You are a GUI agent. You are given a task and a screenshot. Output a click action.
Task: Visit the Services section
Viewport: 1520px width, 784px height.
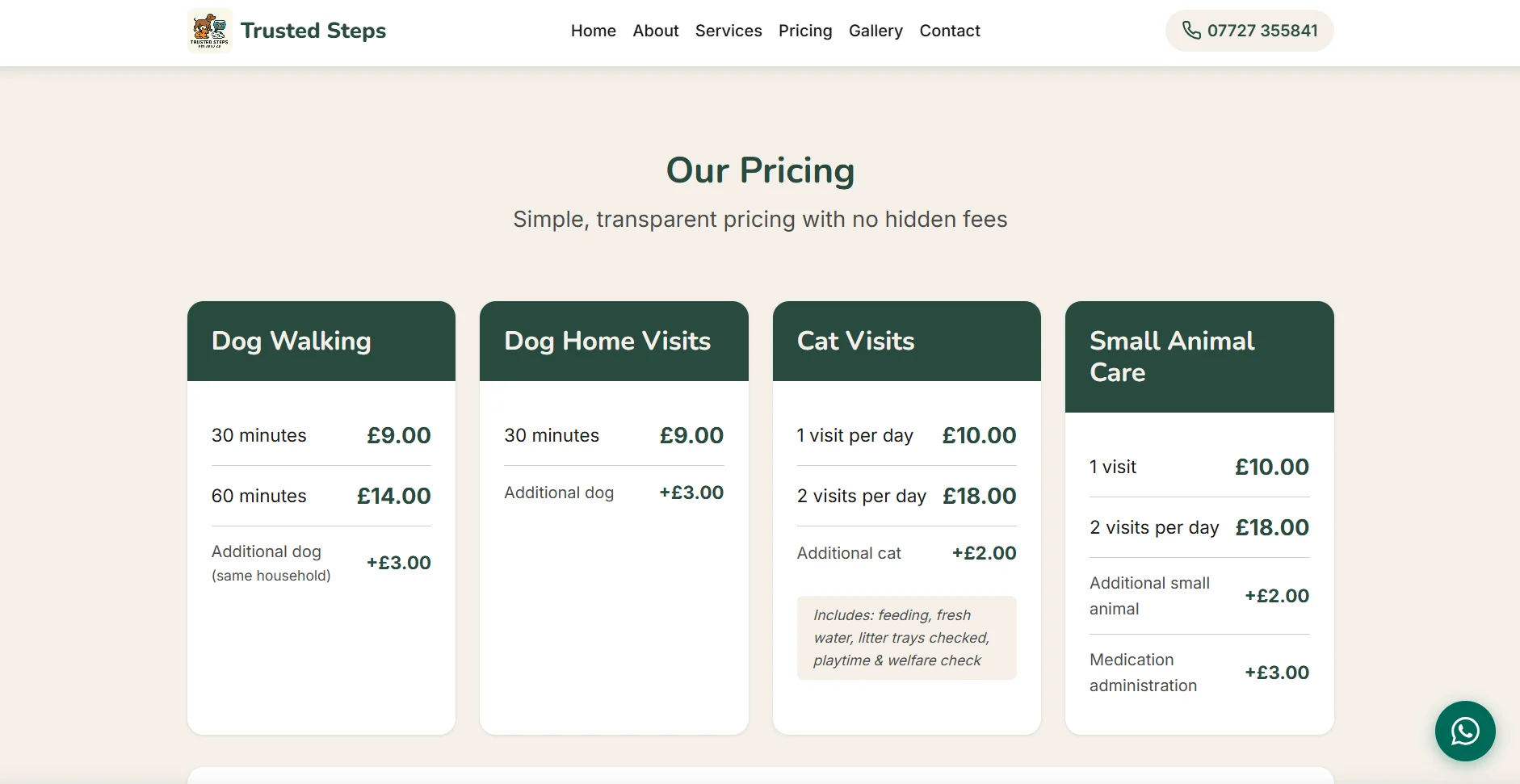tap(729, 31)
